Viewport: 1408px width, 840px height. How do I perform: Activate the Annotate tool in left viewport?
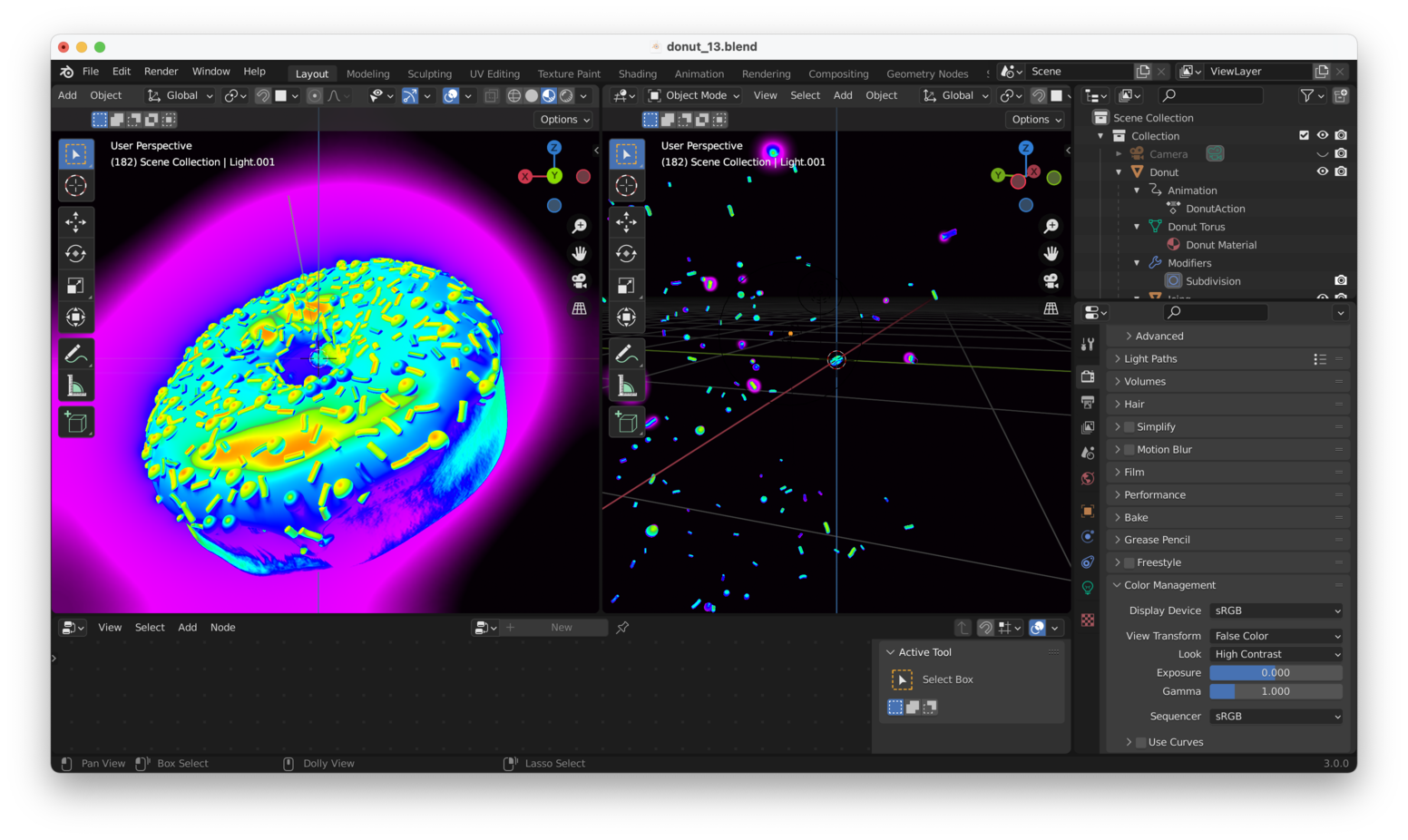click(76, 354)
